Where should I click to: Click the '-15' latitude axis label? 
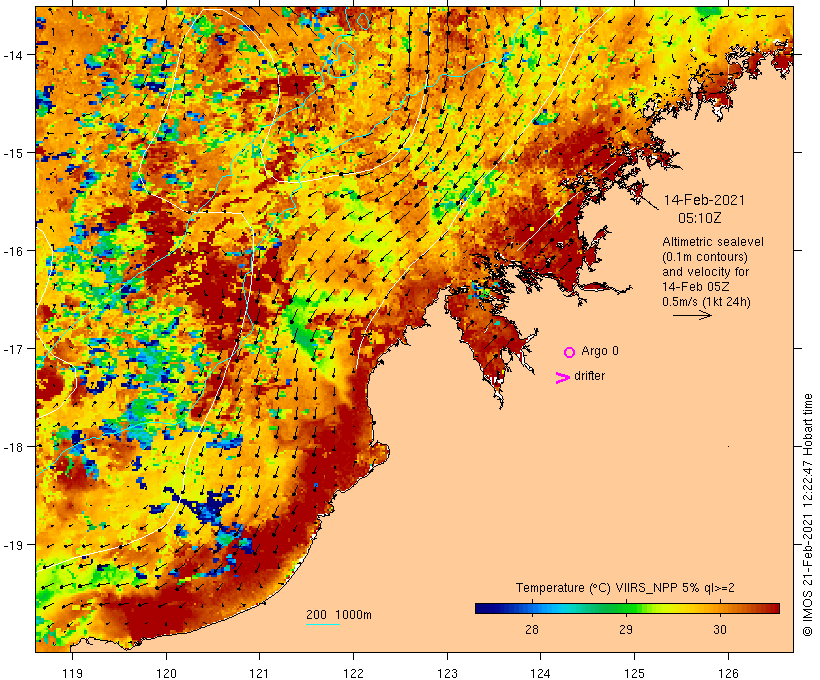12,153
